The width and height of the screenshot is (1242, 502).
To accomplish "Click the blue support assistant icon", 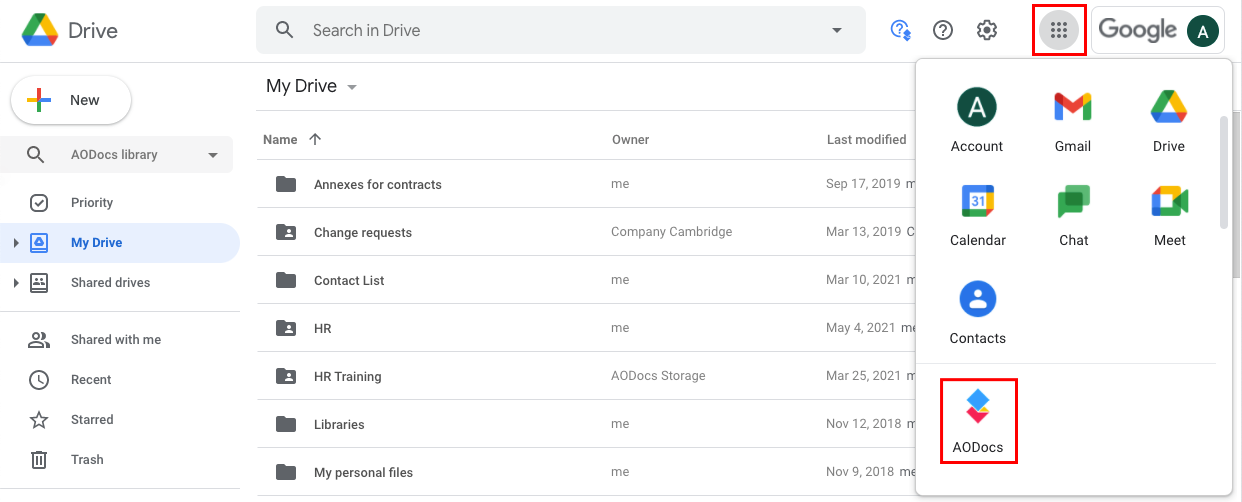I will coord(900,30).
